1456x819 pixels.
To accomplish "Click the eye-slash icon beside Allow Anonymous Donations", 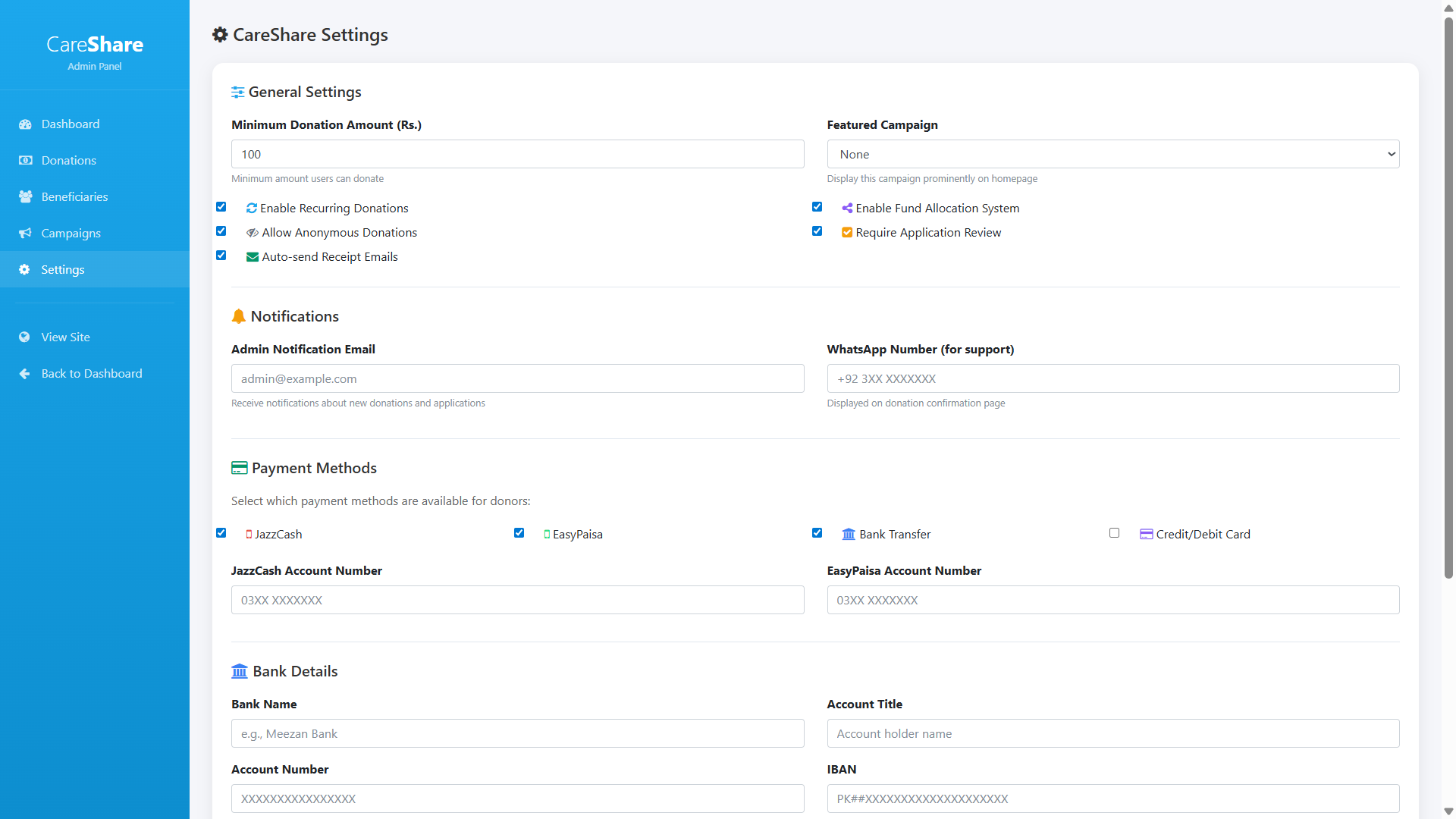I will 253,233.
